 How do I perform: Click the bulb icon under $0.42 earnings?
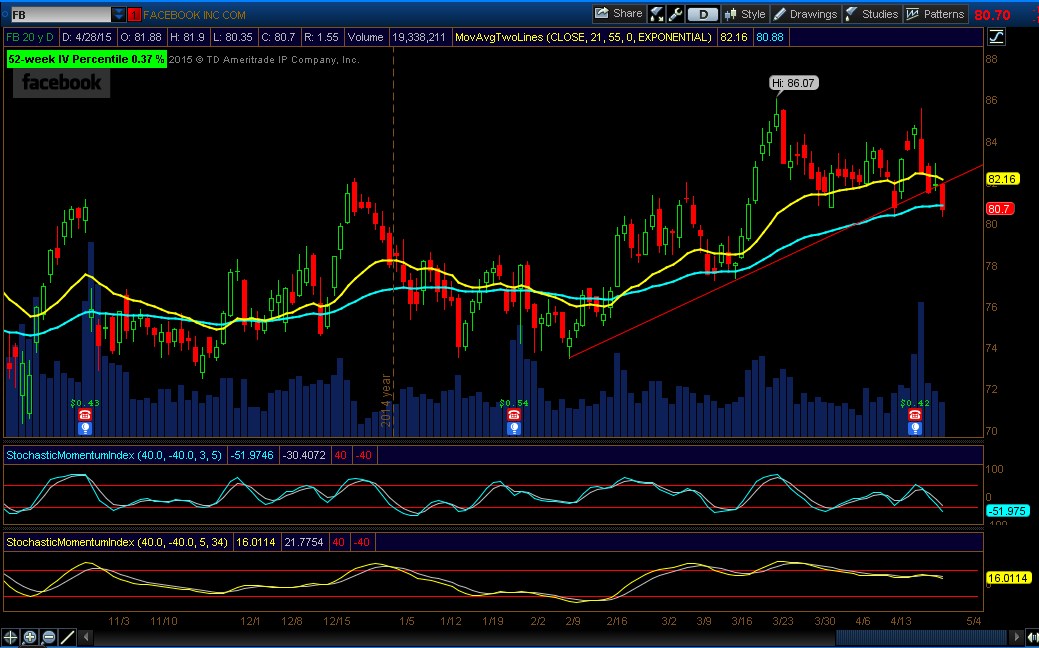tap(915, 428)
